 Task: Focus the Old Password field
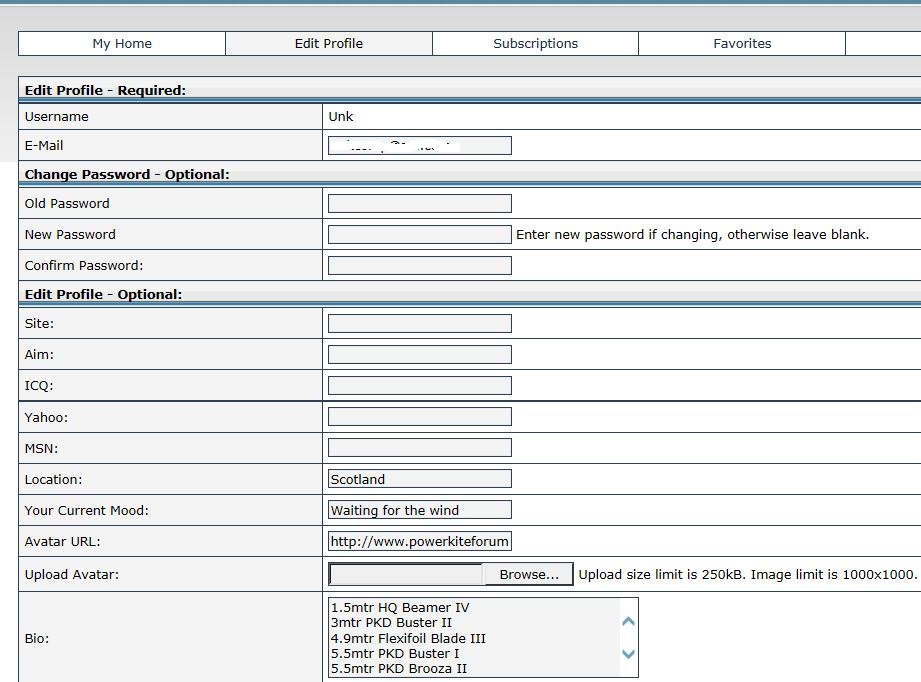click(419, 204)
